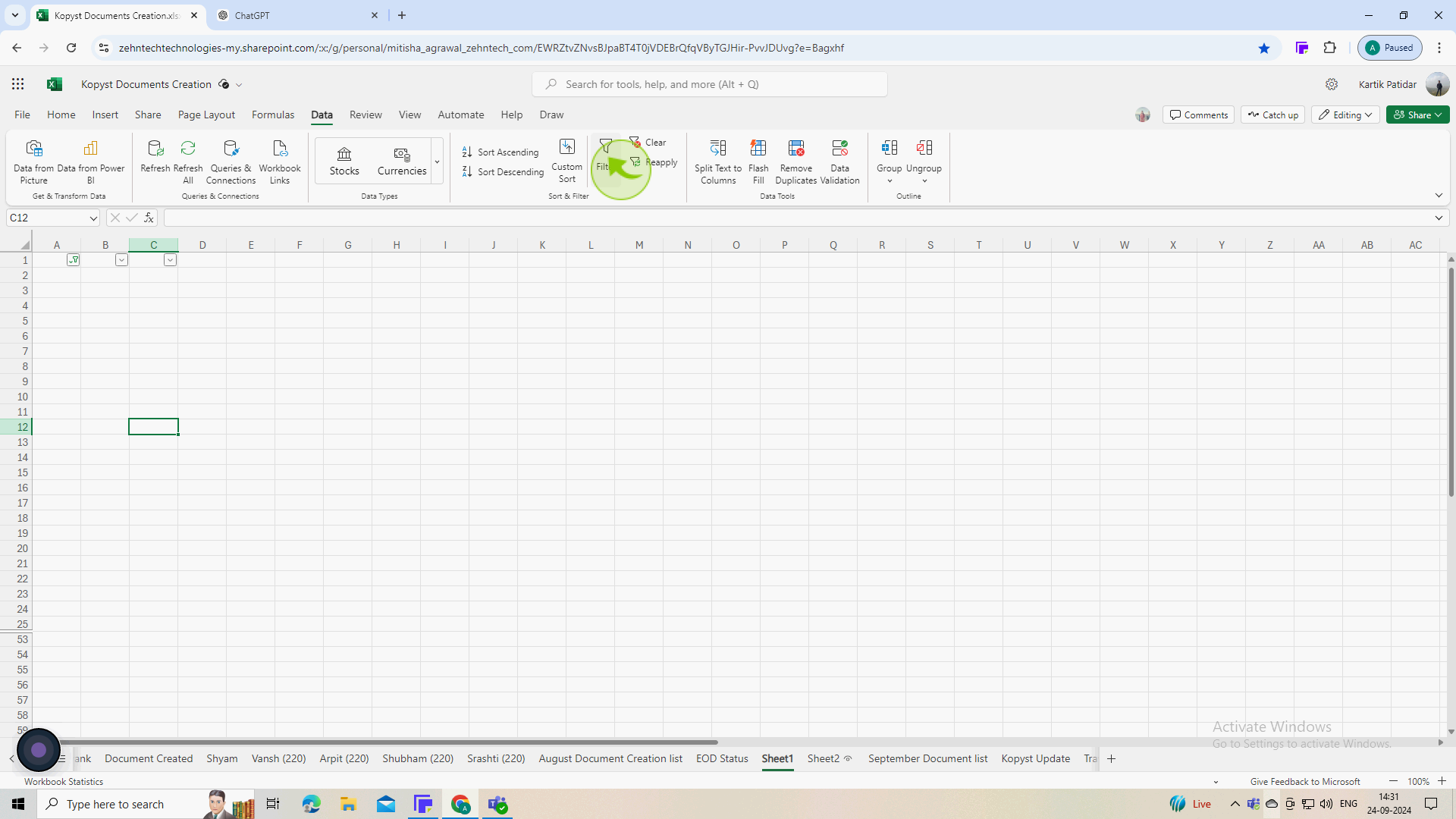Click Sort Ascending
This screenshot has width=1456, height=819.
coord(500,152)
